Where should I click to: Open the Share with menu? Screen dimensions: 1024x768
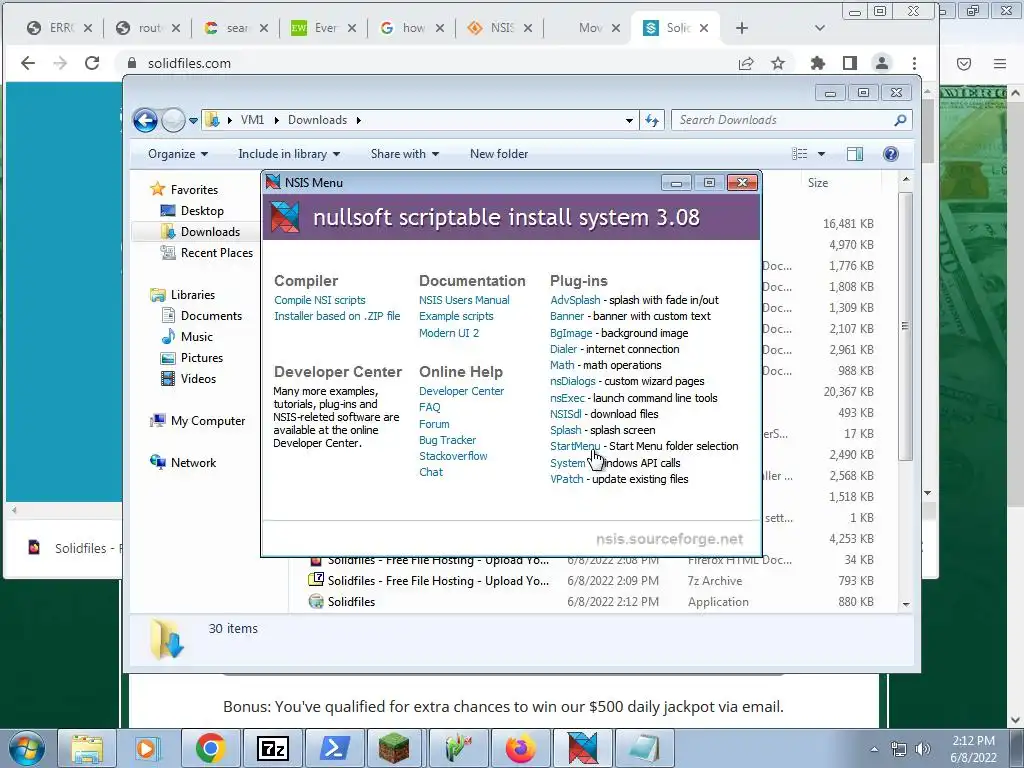pyautogui.click(x=404, y=154)
